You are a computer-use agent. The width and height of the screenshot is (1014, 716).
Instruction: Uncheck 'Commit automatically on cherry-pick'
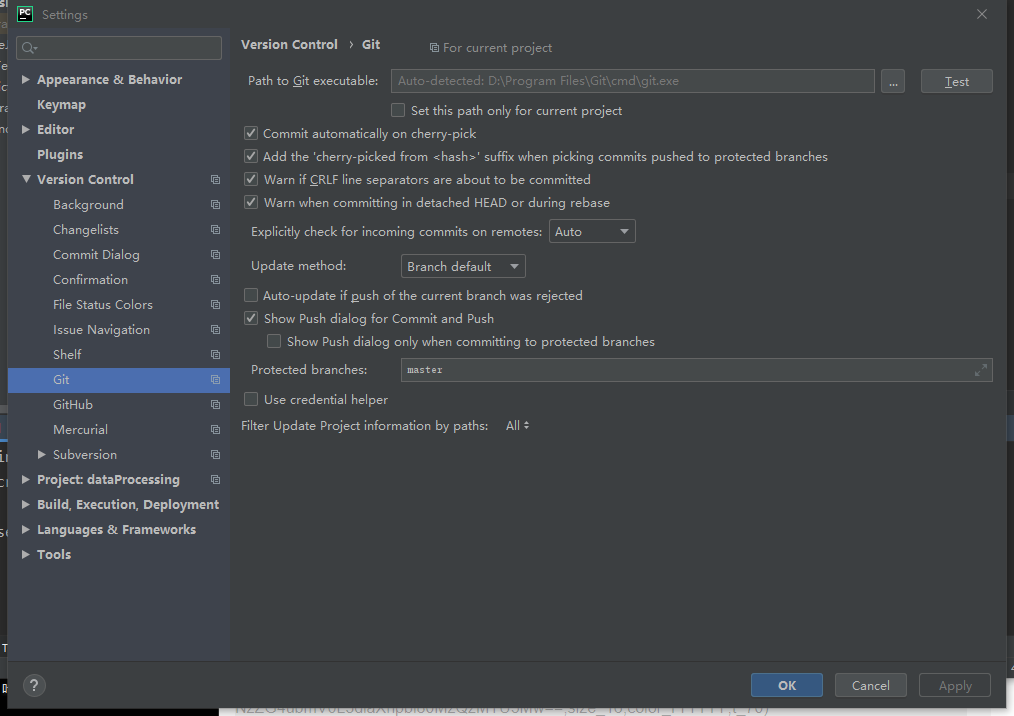251,133
